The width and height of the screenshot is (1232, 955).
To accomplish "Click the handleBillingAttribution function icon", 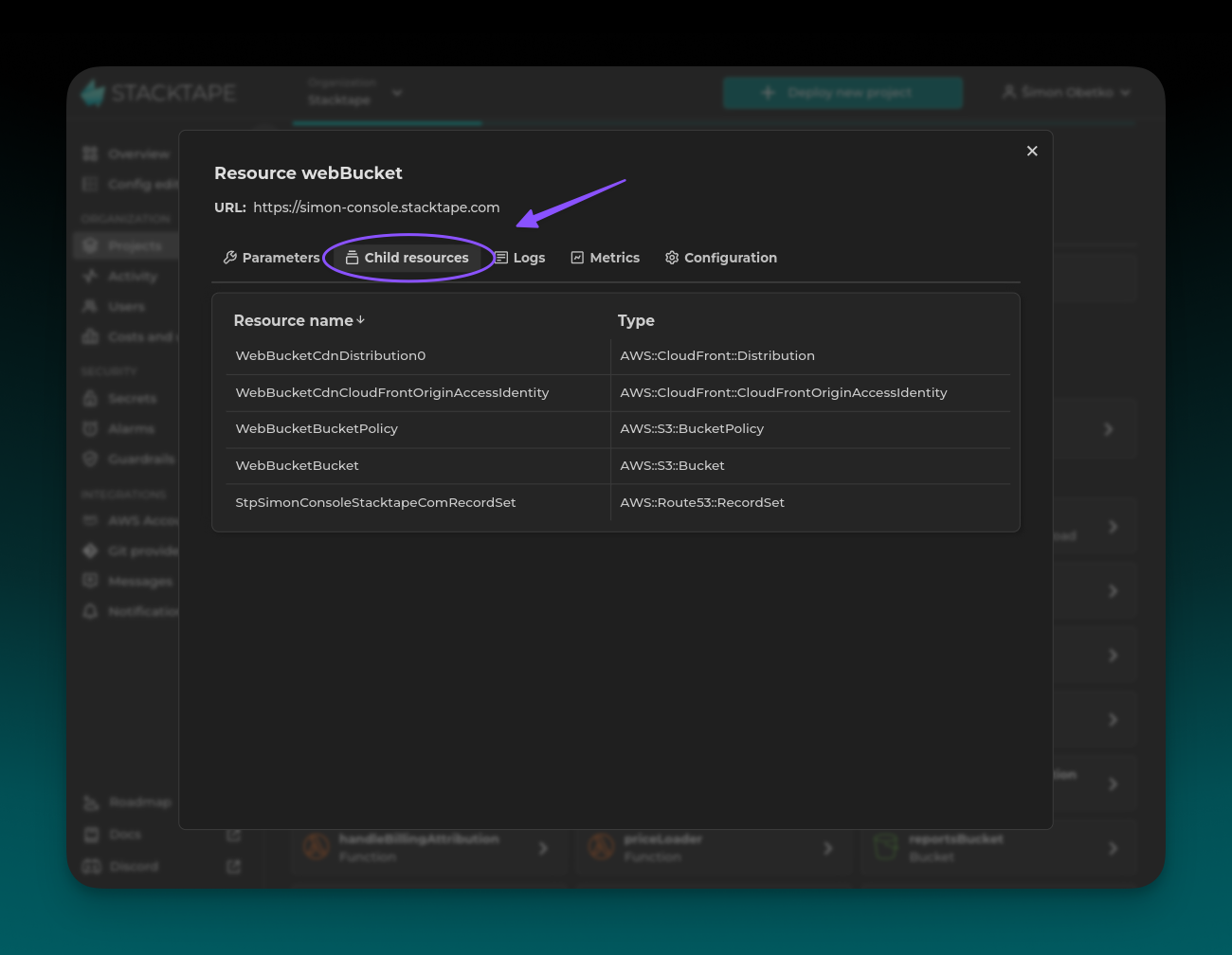I will tap(317, 846).
